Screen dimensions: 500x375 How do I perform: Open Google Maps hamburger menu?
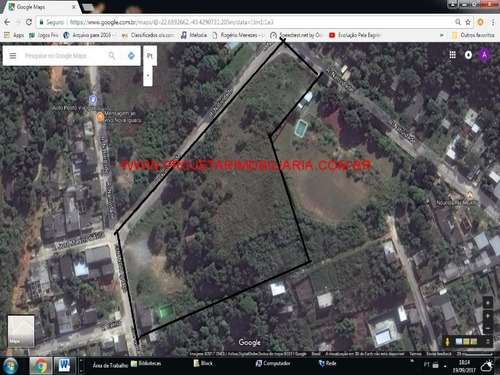click(x=13, y=56)
